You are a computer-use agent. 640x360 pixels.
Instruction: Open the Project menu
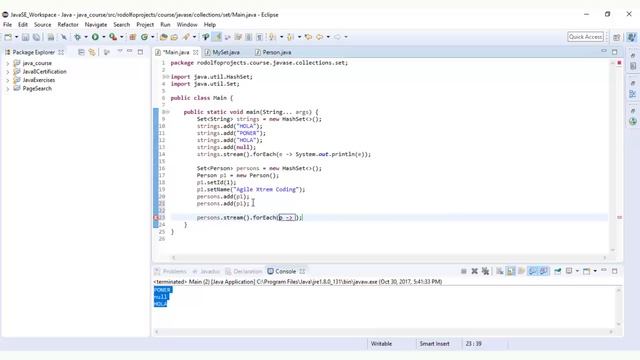(x=145, y=25)
